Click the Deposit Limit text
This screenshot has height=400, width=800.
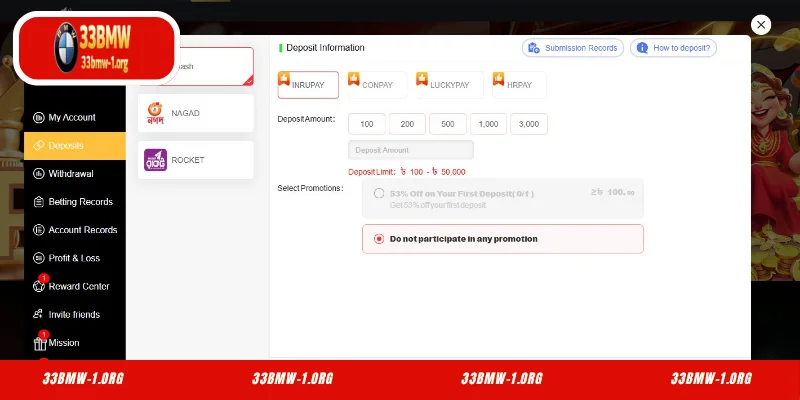407,172
